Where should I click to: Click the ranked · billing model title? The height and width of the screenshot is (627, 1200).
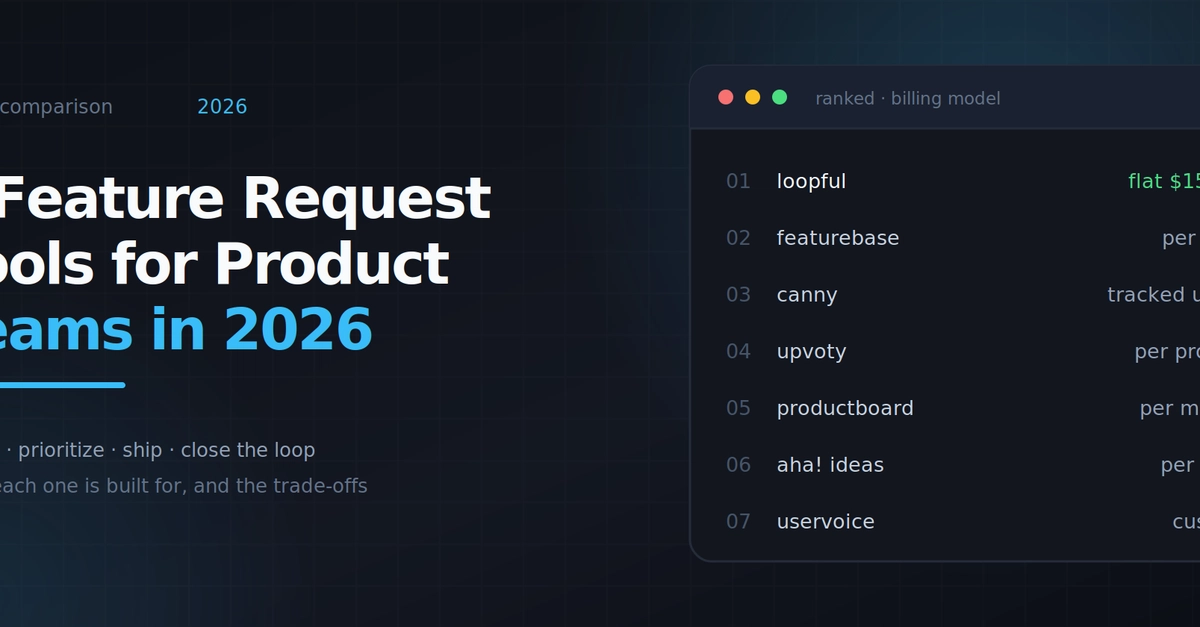(908, 98)
